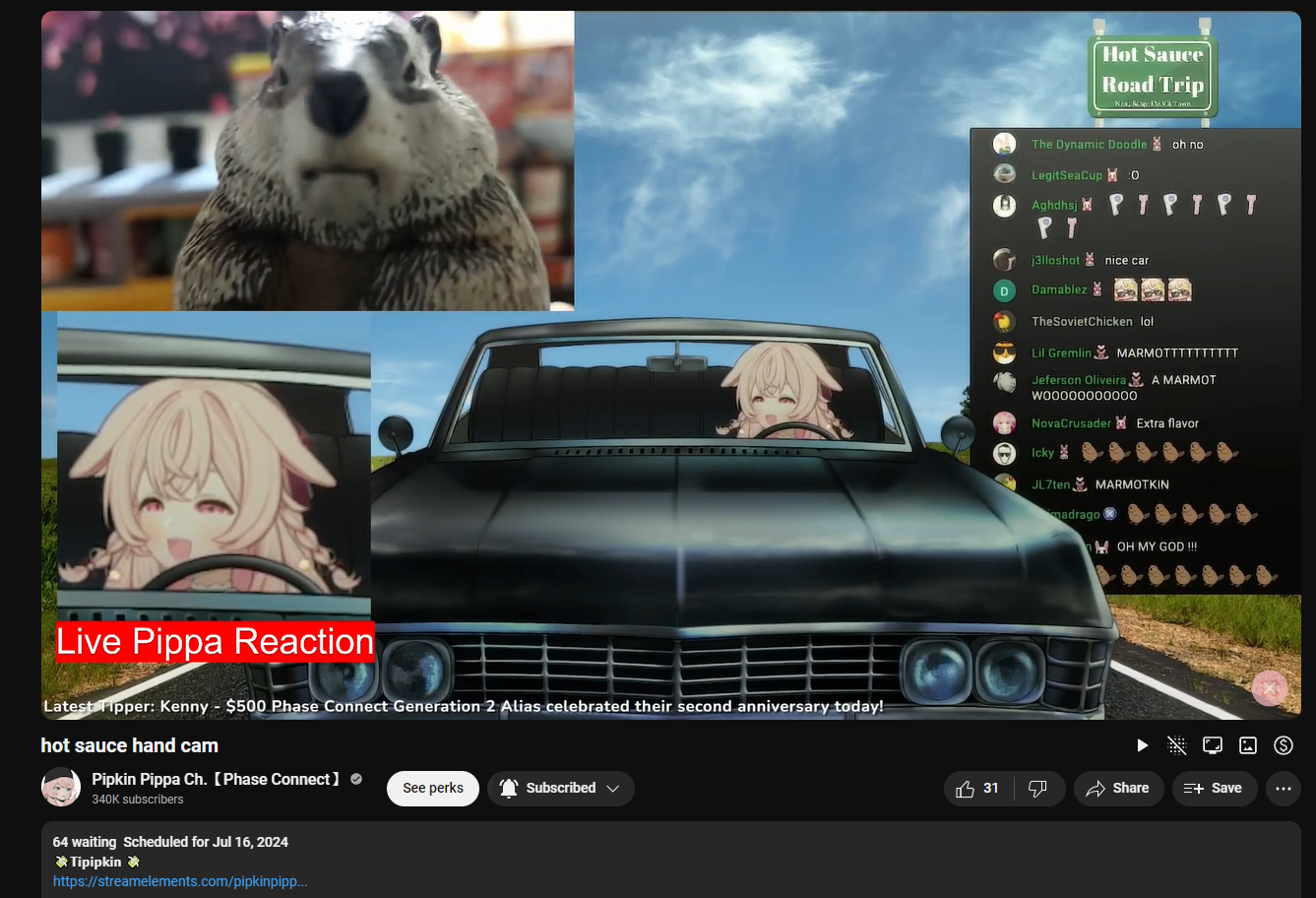The image size is (1316, 898).
Task: Share the video
Action: click(x=1118, y=788)
